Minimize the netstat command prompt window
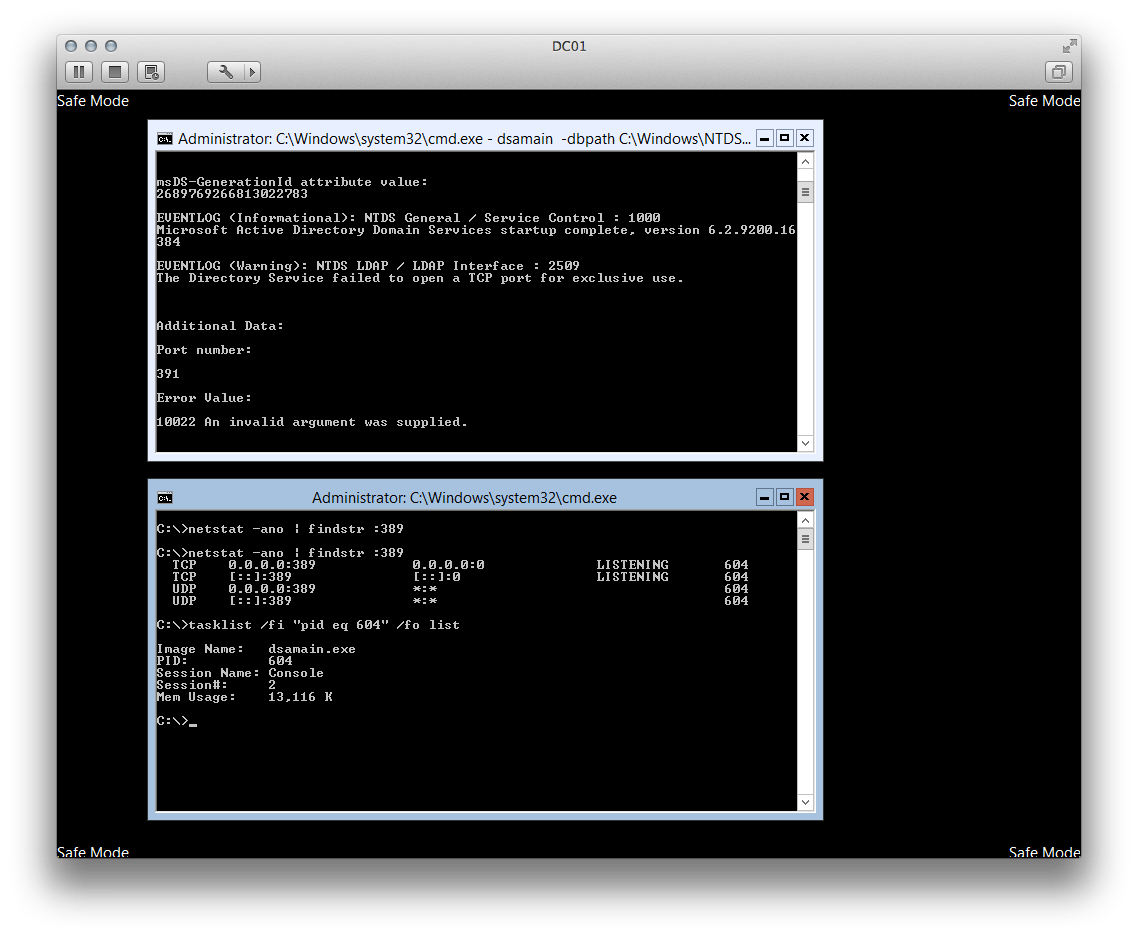 [x=764, y=497]
